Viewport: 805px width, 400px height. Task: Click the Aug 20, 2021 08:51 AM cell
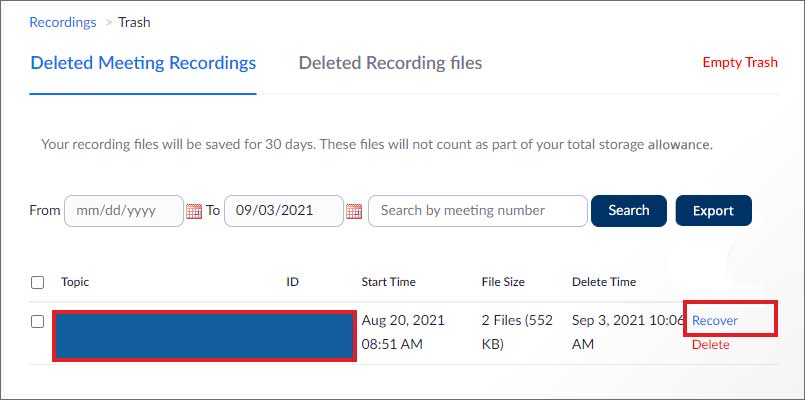click(x=403, y=332)
